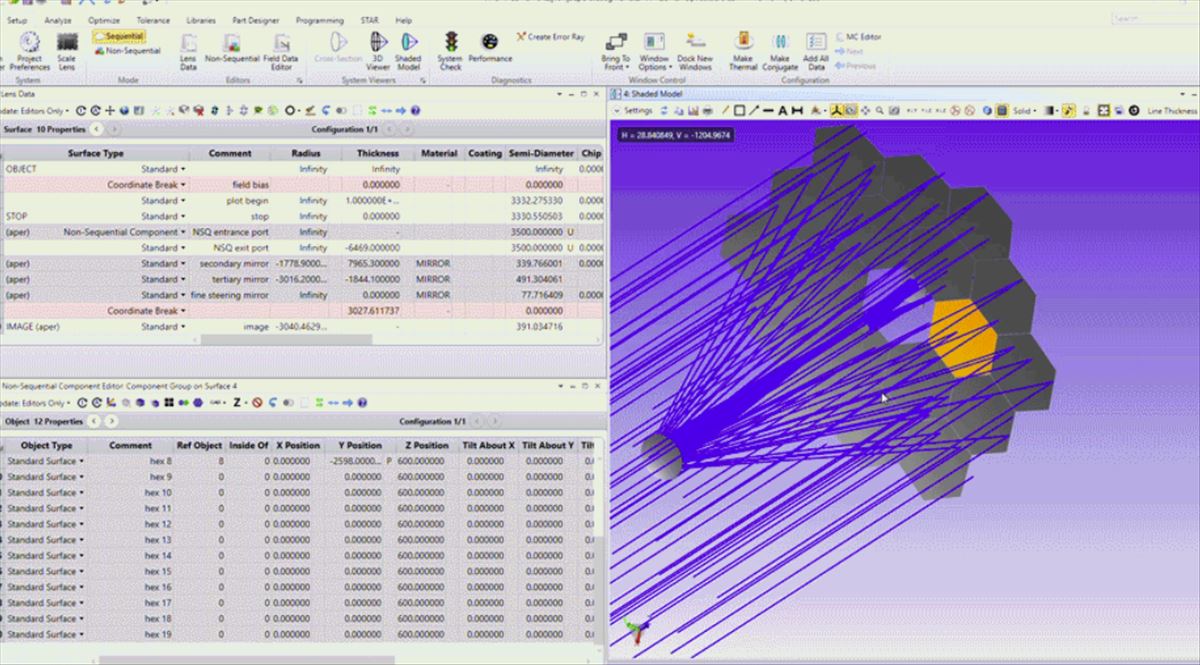The width and height of the screenshot is (1200, 665).
Task: Open Project Preferences in the System group
Action: tap(29, 50)
